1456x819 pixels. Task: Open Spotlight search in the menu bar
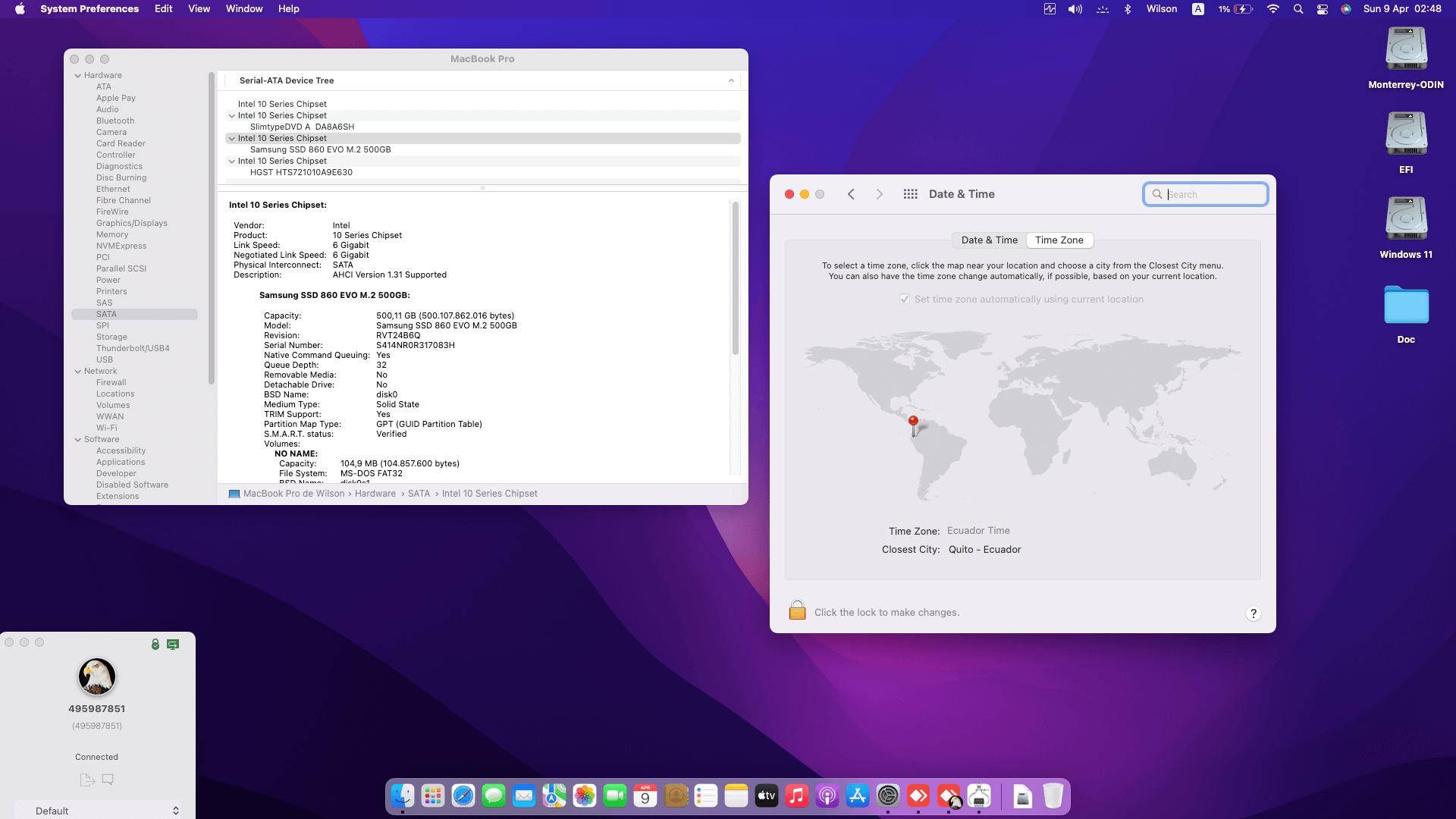pyautogui.click(x=1298, y=9)
